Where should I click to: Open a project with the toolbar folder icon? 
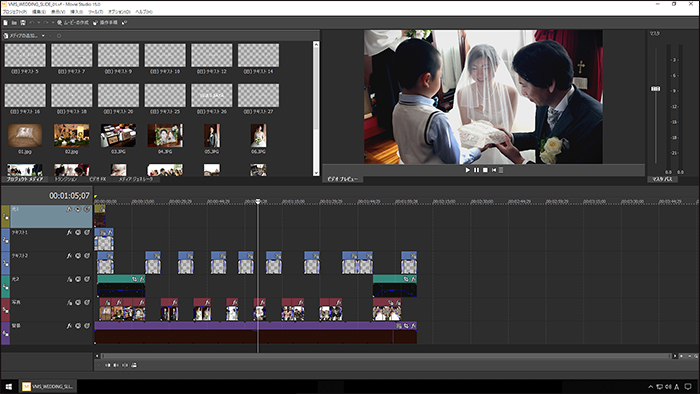14,22
